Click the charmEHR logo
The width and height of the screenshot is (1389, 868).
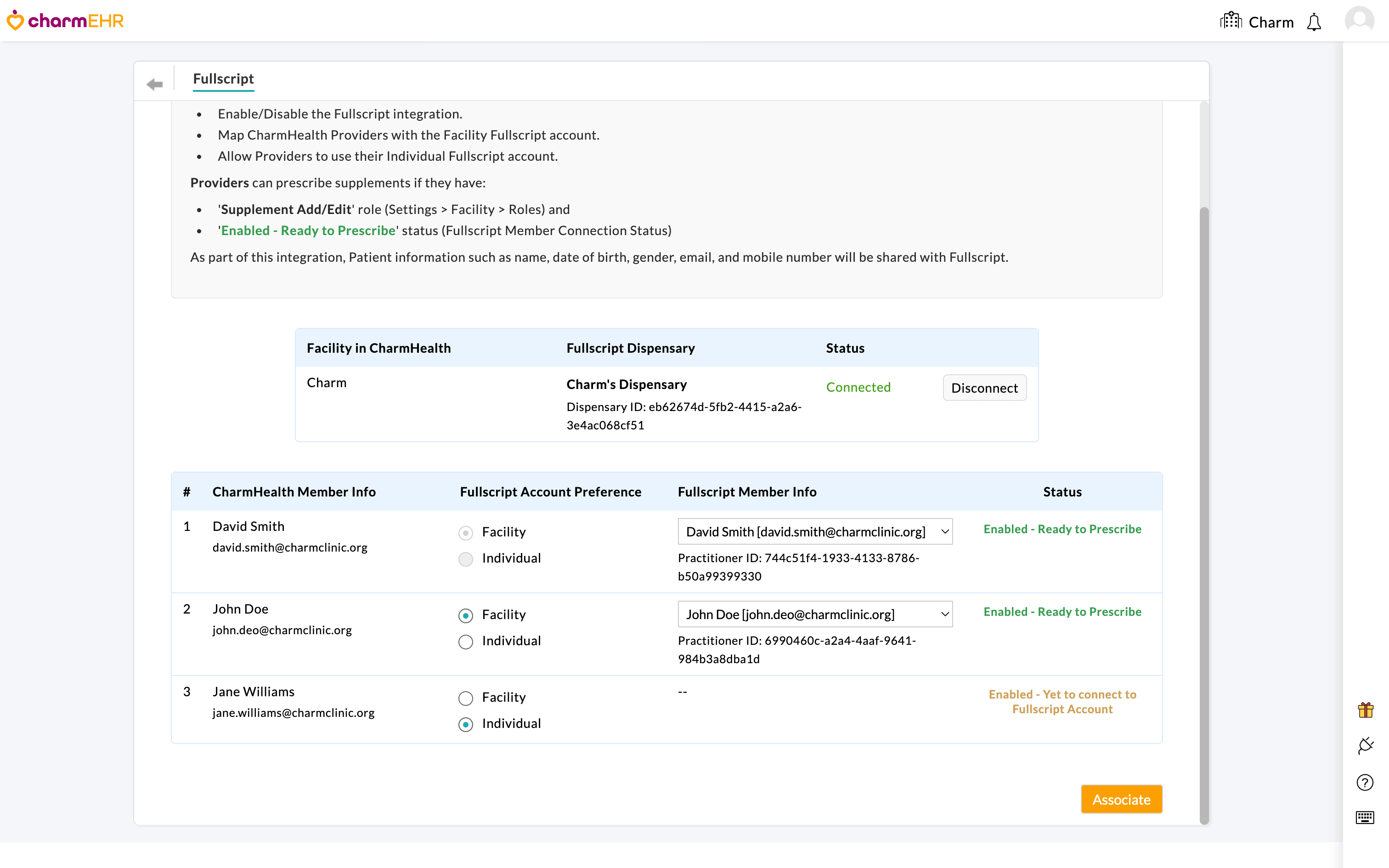(65, 20)
